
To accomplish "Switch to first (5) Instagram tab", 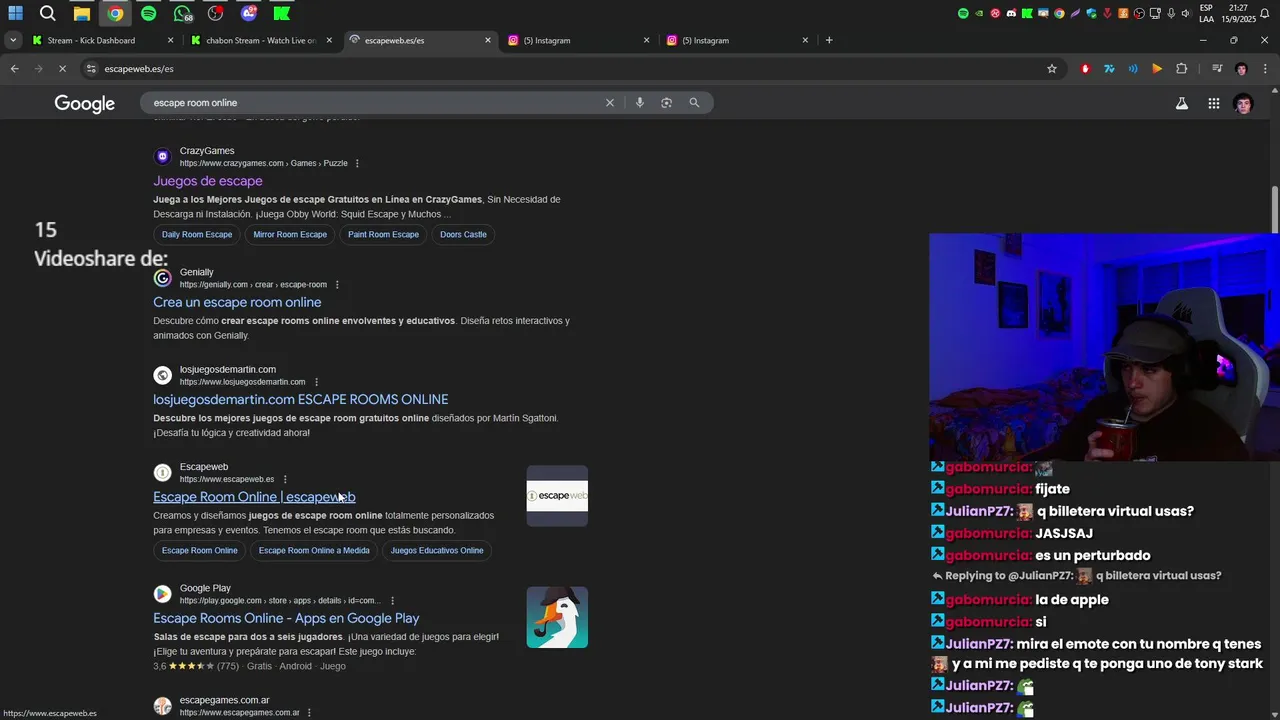I will pyautogui.click(x=578, y=40).
